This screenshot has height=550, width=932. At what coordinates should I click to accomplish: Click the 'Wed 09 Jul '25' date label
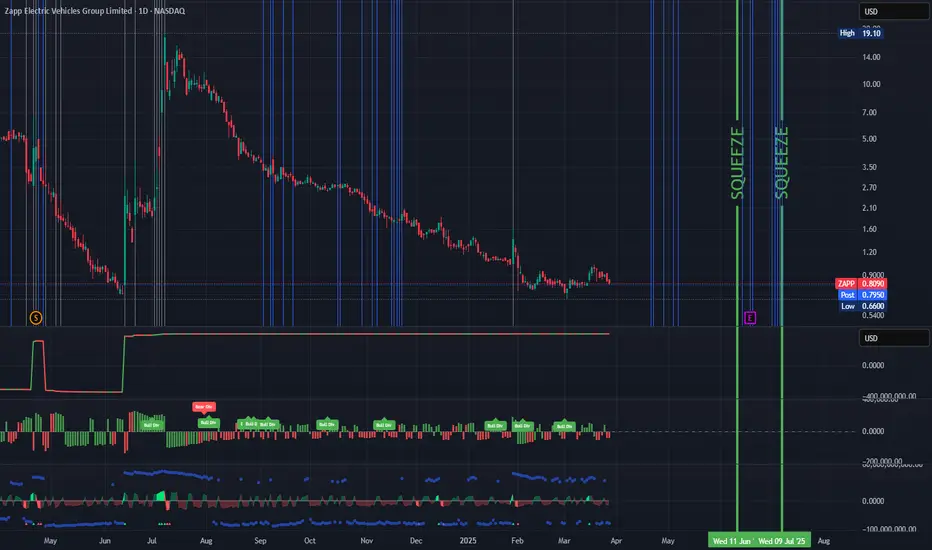(782, 541)
